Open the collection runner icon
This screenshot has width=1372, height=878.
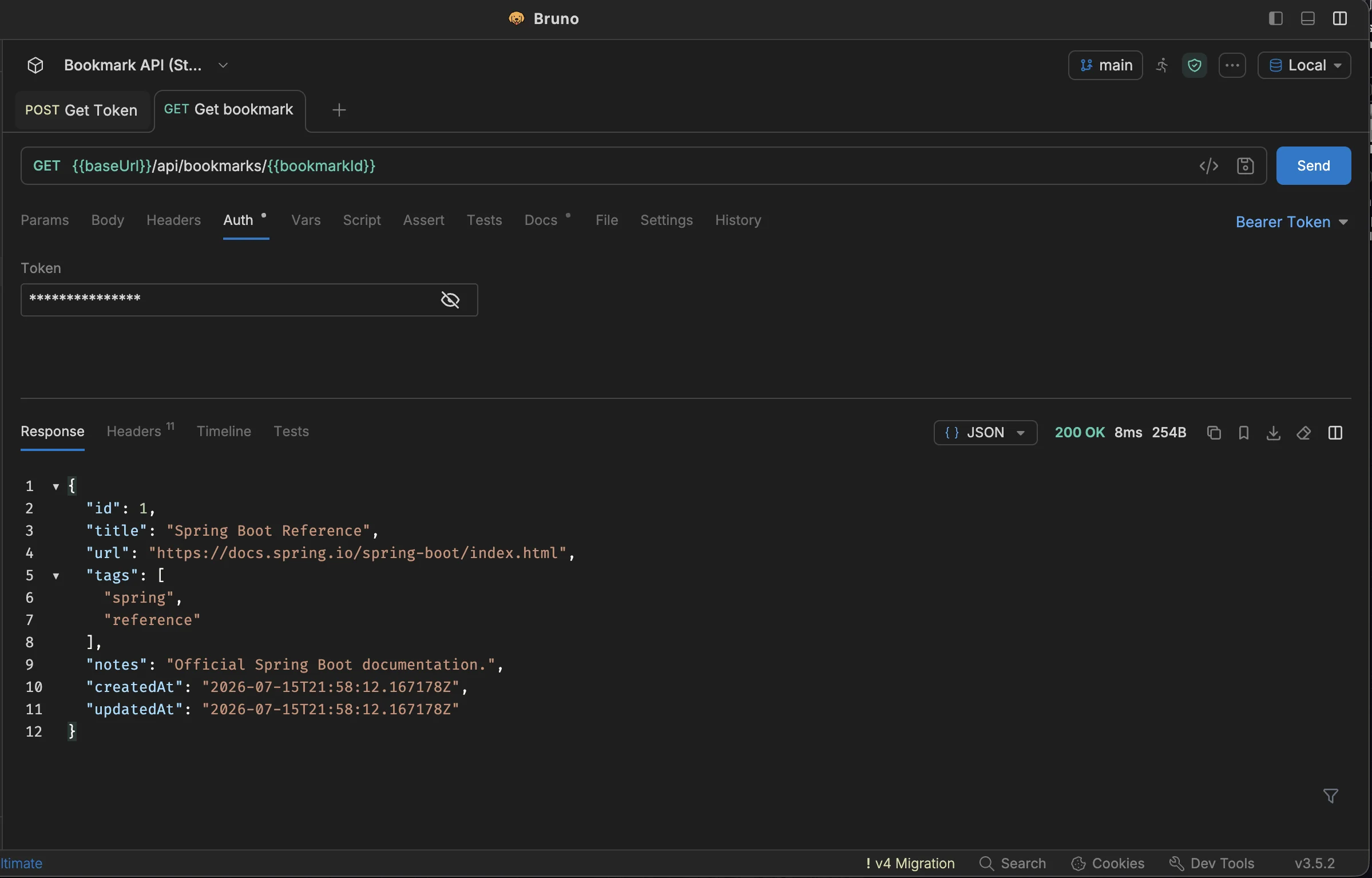point(1162,65)
